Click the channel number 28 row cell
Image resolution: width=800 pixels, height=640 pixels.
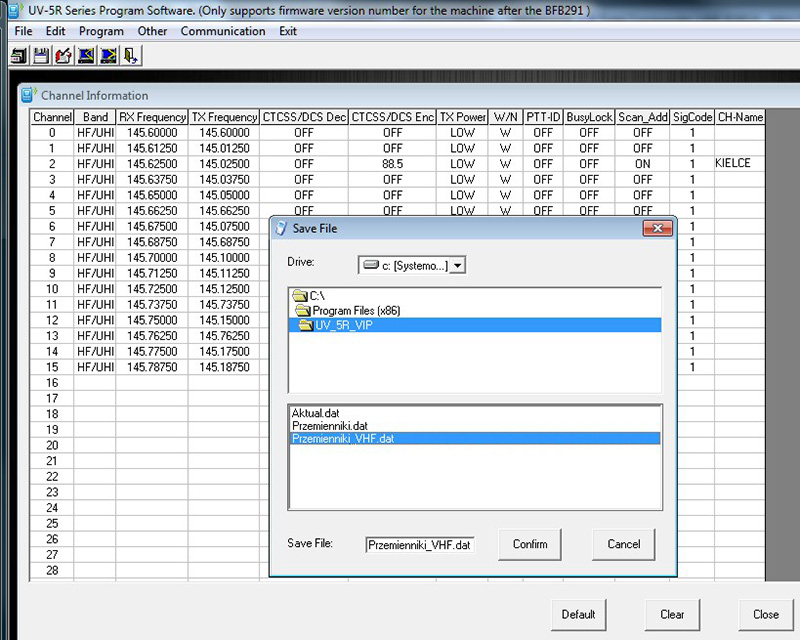tap(52, 570)
